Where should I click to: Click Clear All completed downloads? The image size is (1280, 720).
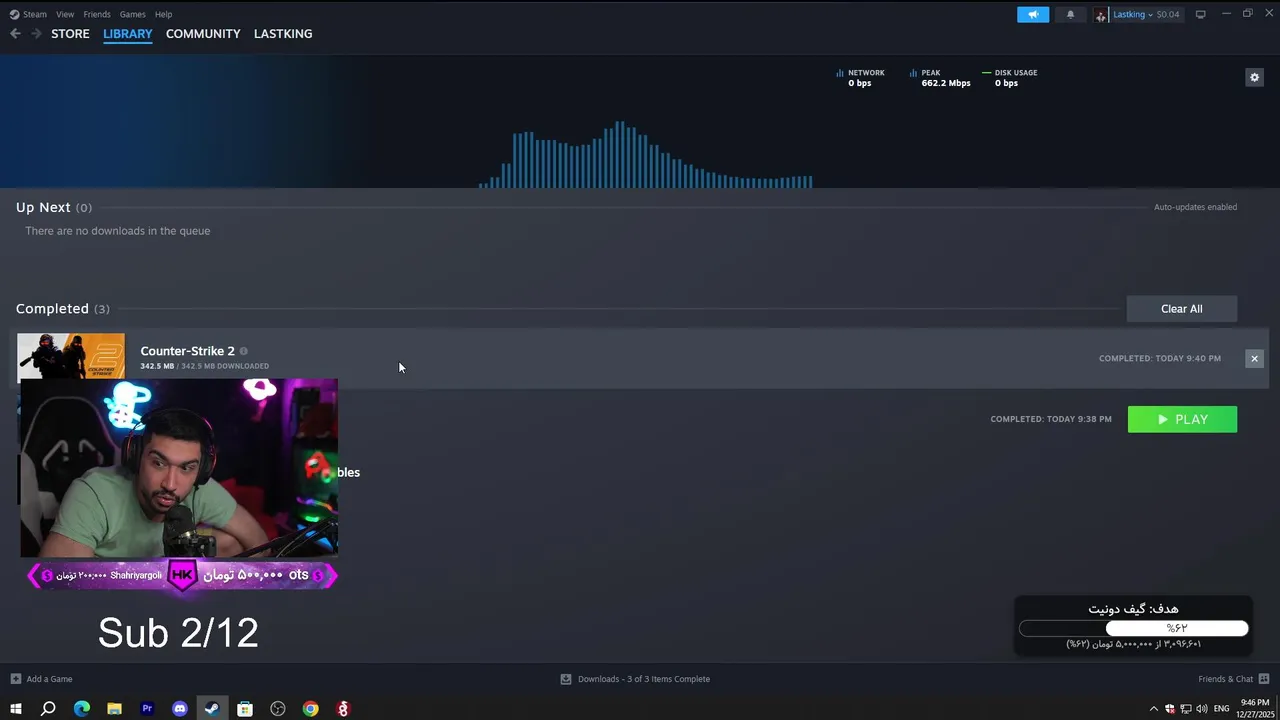pyautogui.click(x=1182, y=309)
